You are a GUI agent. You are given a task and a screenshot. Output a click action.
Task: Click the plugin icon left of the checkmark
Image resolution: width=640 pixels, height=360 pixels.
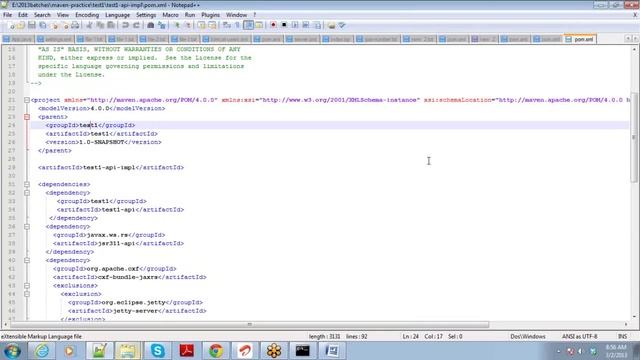(331, 25)
